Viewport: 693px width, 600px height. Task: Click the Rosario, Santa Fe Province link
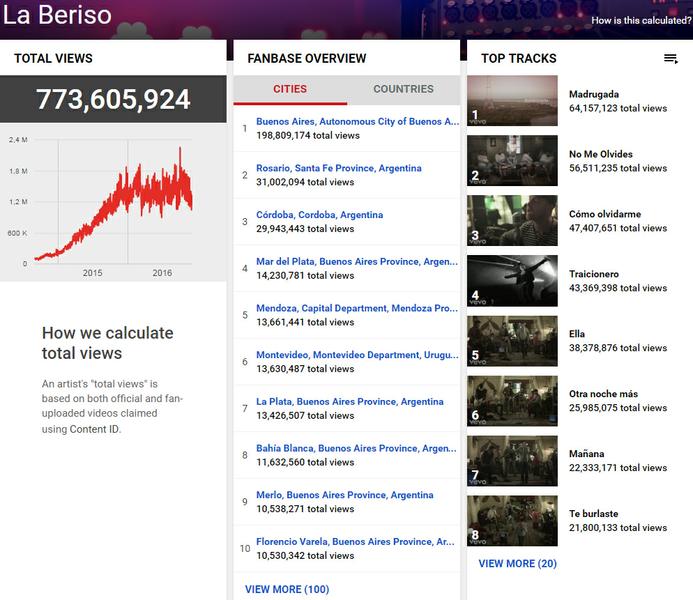[338, 168]
